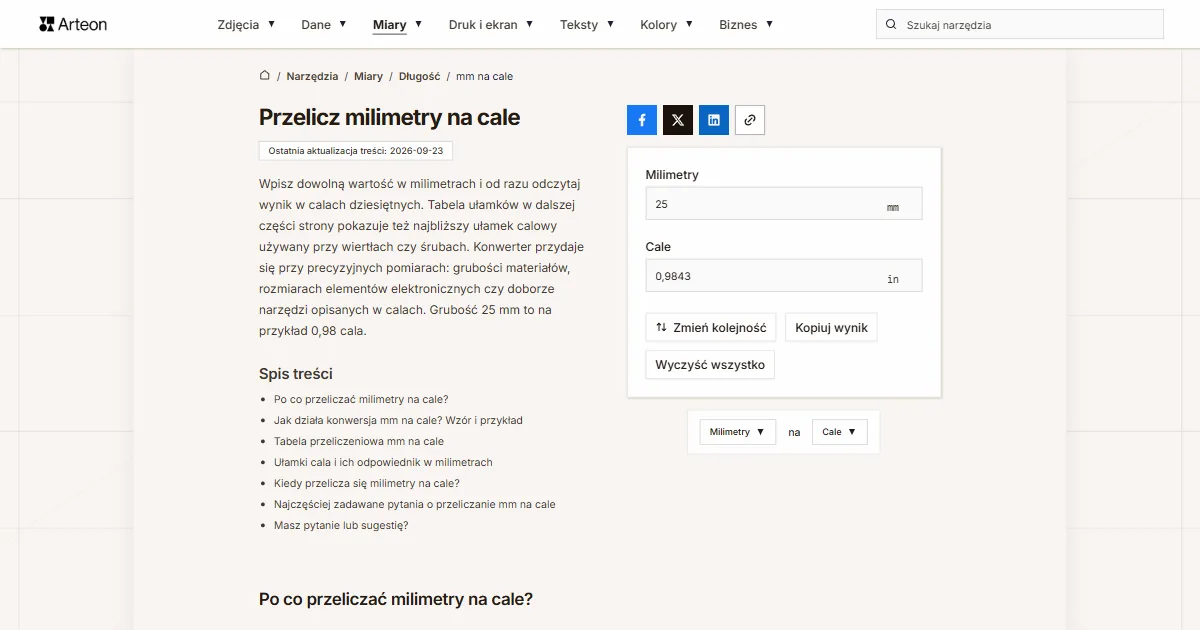
Task: Jump to 'Najczęściej zadawane pytania' section
Action: 415,504
